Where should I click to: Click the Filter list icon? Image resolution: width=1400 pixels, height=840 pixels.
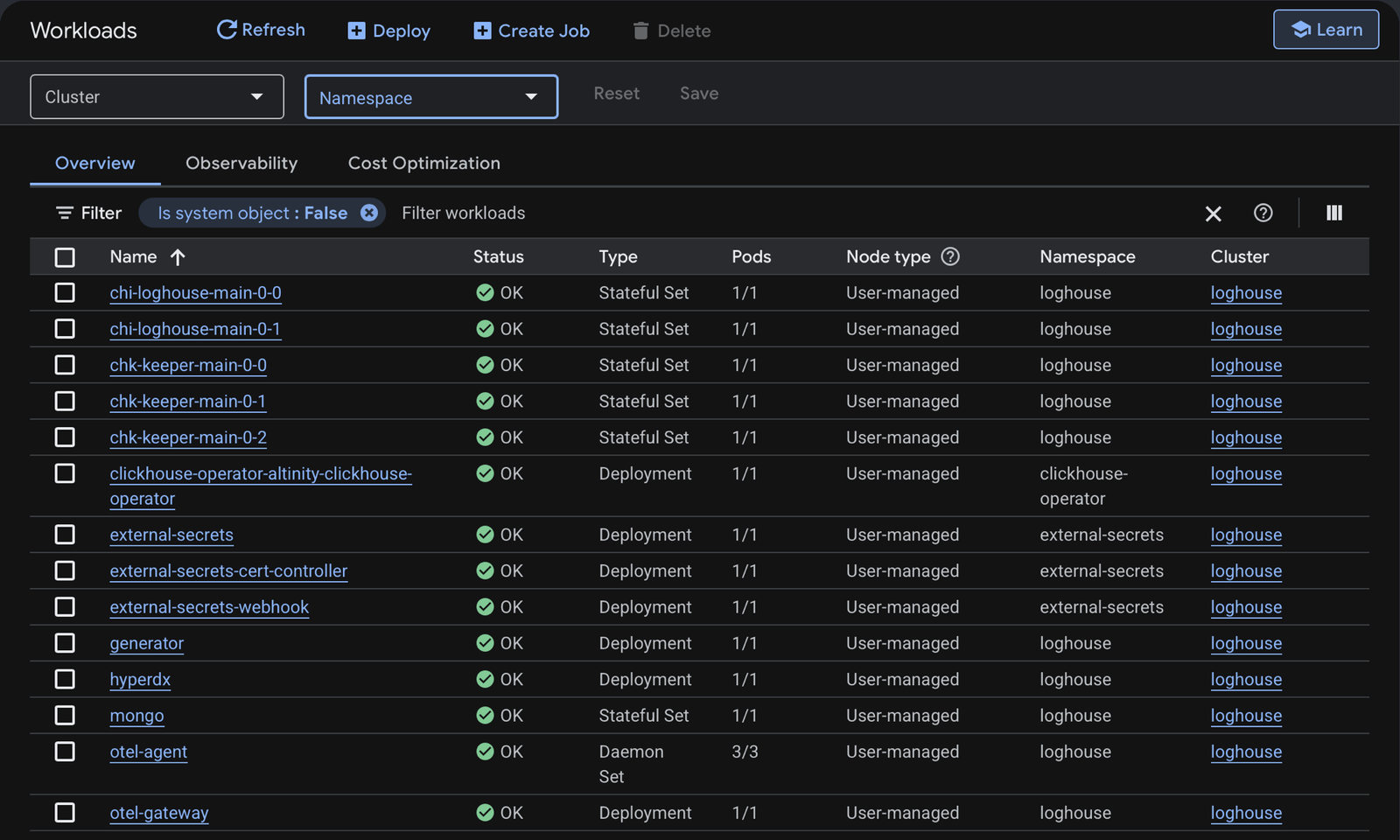[65, 213]
